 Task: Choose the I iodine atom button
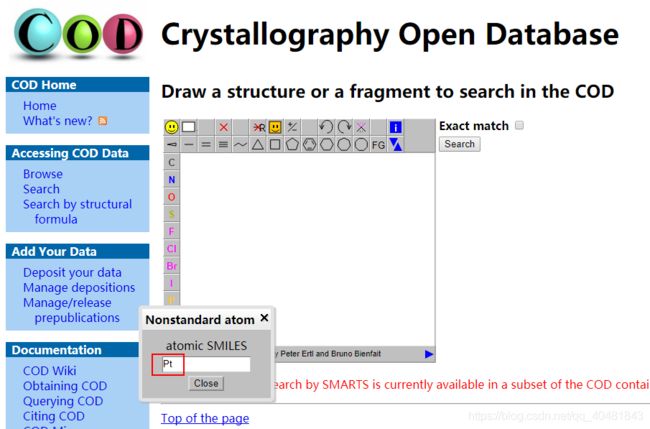(172, 283)
